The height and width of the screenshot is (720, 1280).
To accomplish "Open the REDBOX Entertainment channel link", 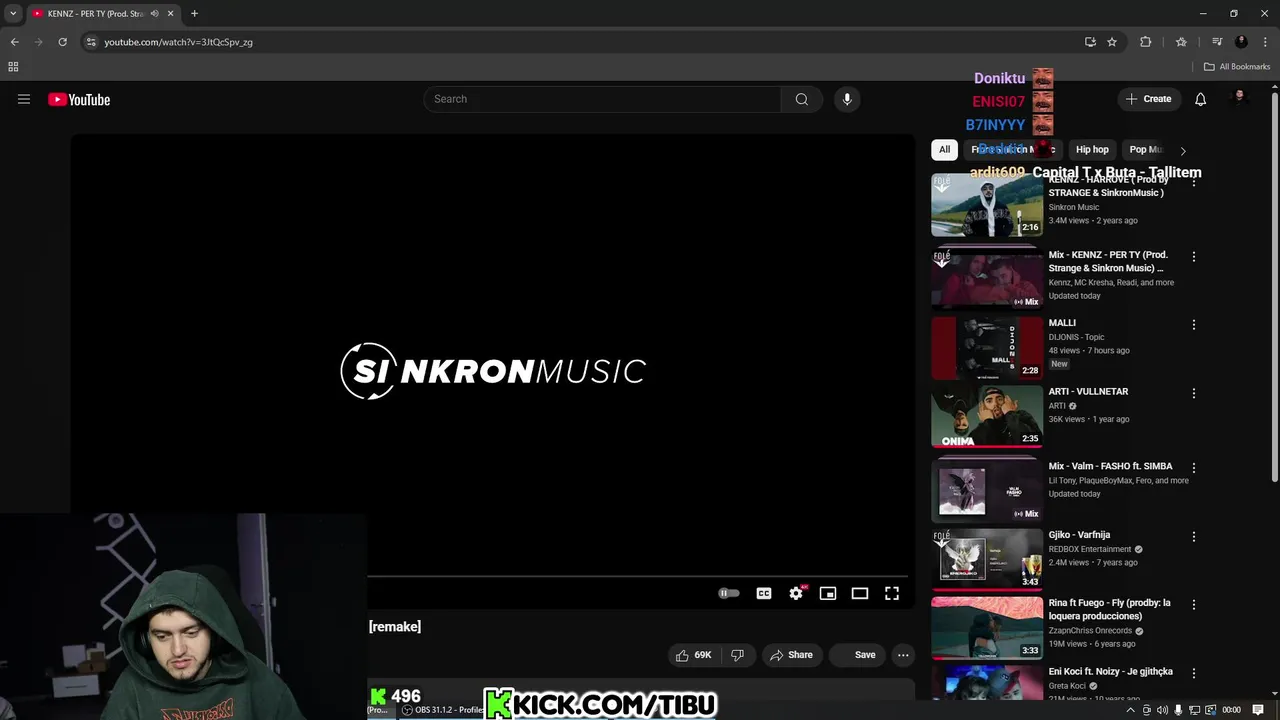I will click(1090, 549).
